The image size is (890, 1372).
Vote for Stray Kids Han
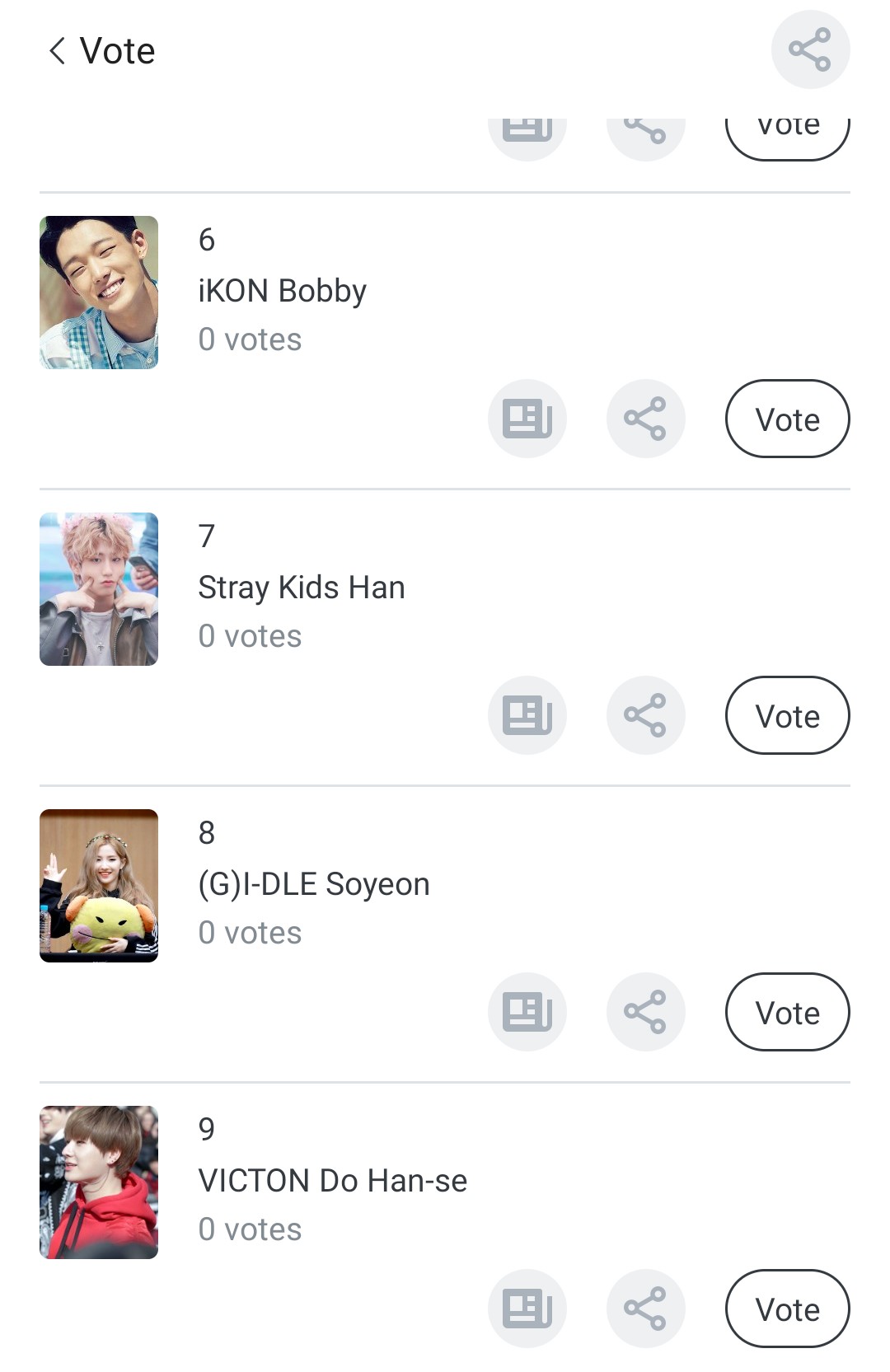787,715
